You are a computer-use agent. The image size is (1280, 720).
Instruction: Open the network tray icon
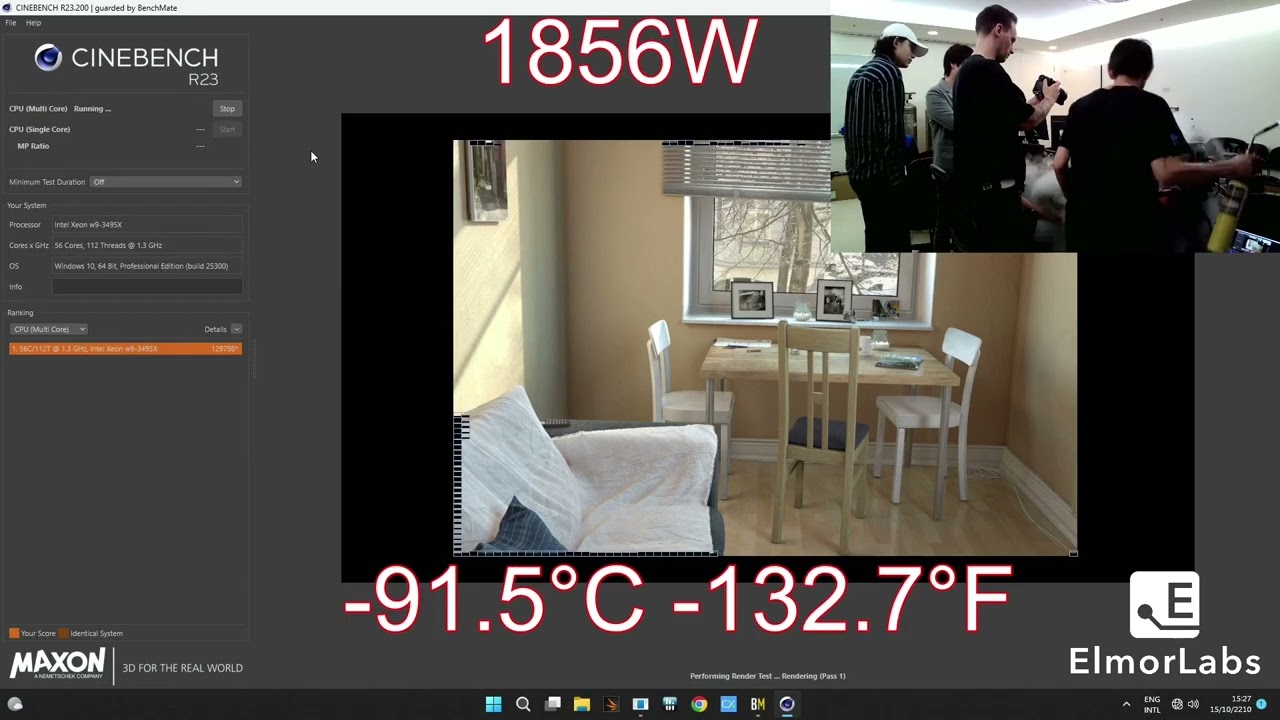coord(1177,704)
